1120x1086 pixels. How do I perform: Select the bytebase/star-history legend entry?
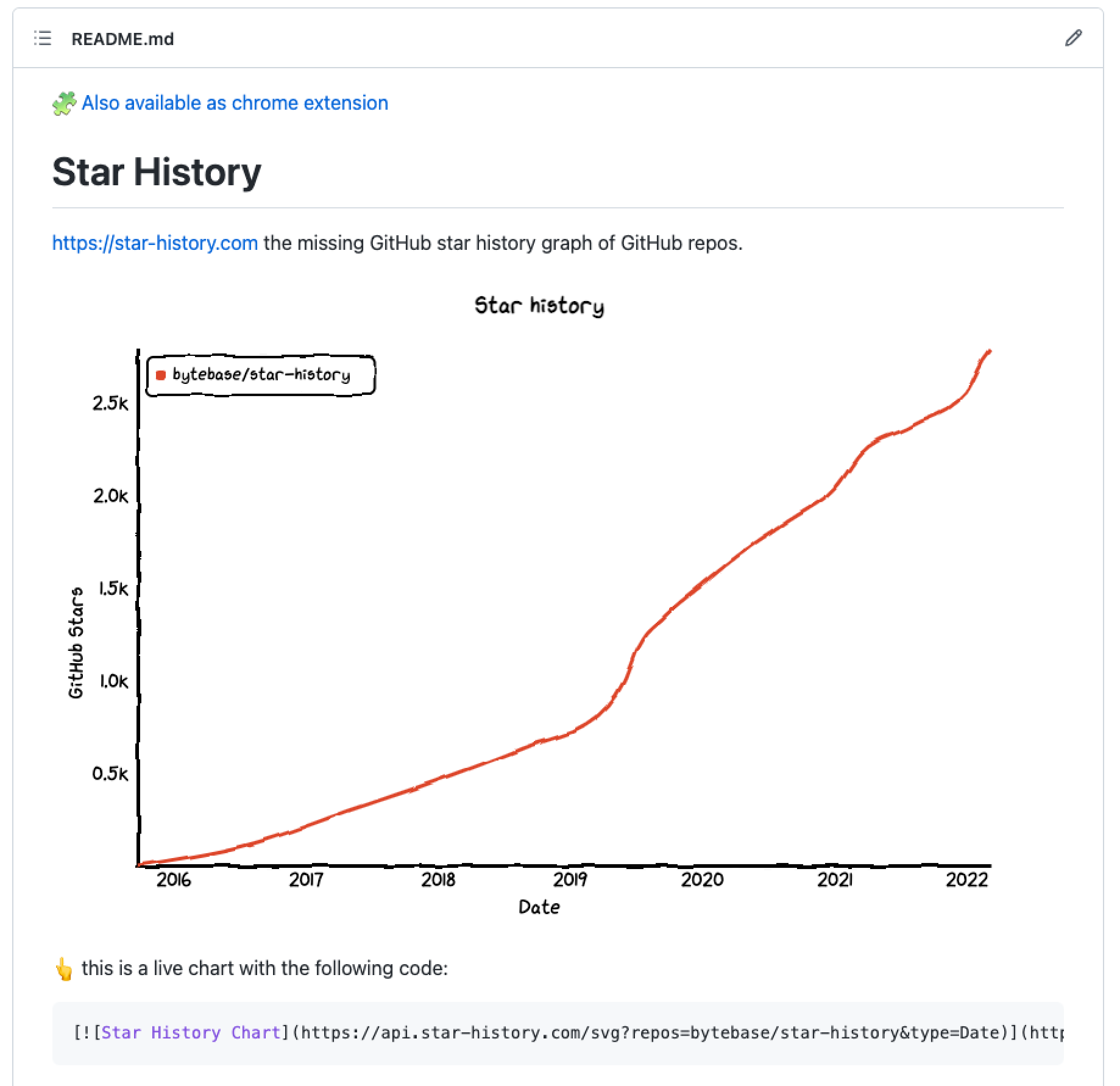[x=261, y=375]
